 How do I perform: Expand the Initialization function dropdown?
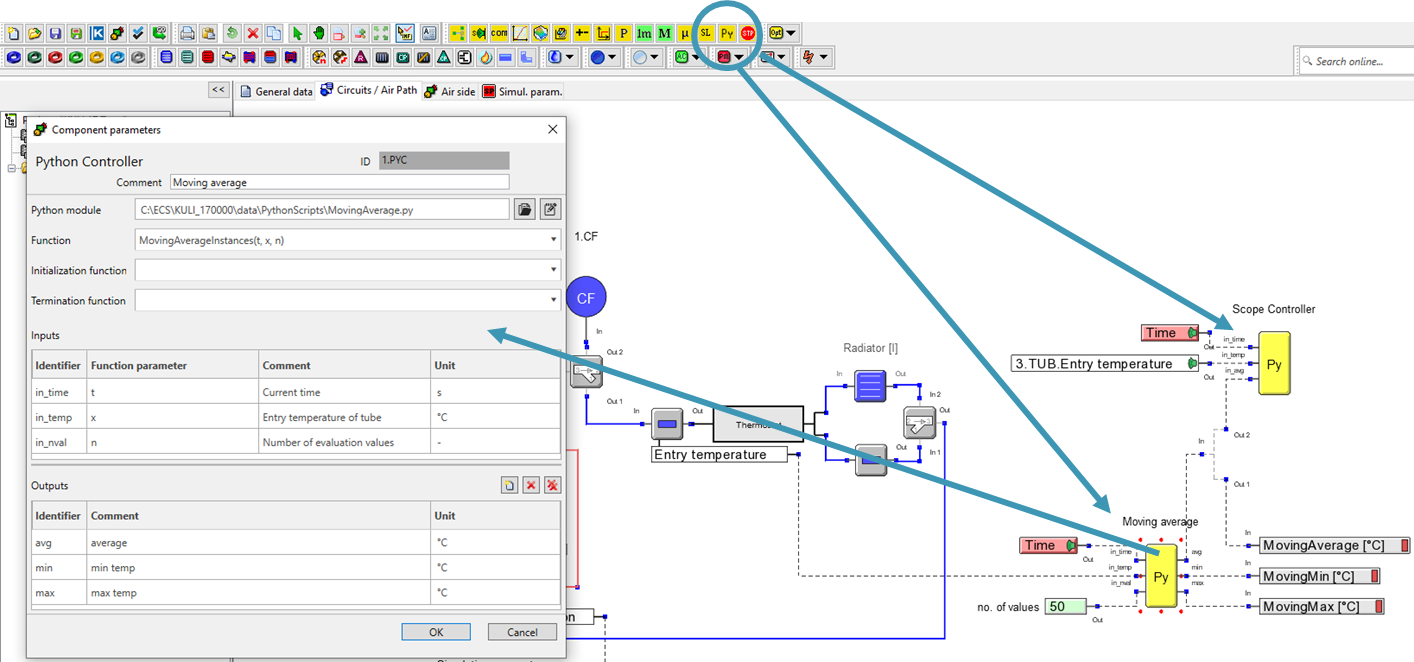[553, 270]
